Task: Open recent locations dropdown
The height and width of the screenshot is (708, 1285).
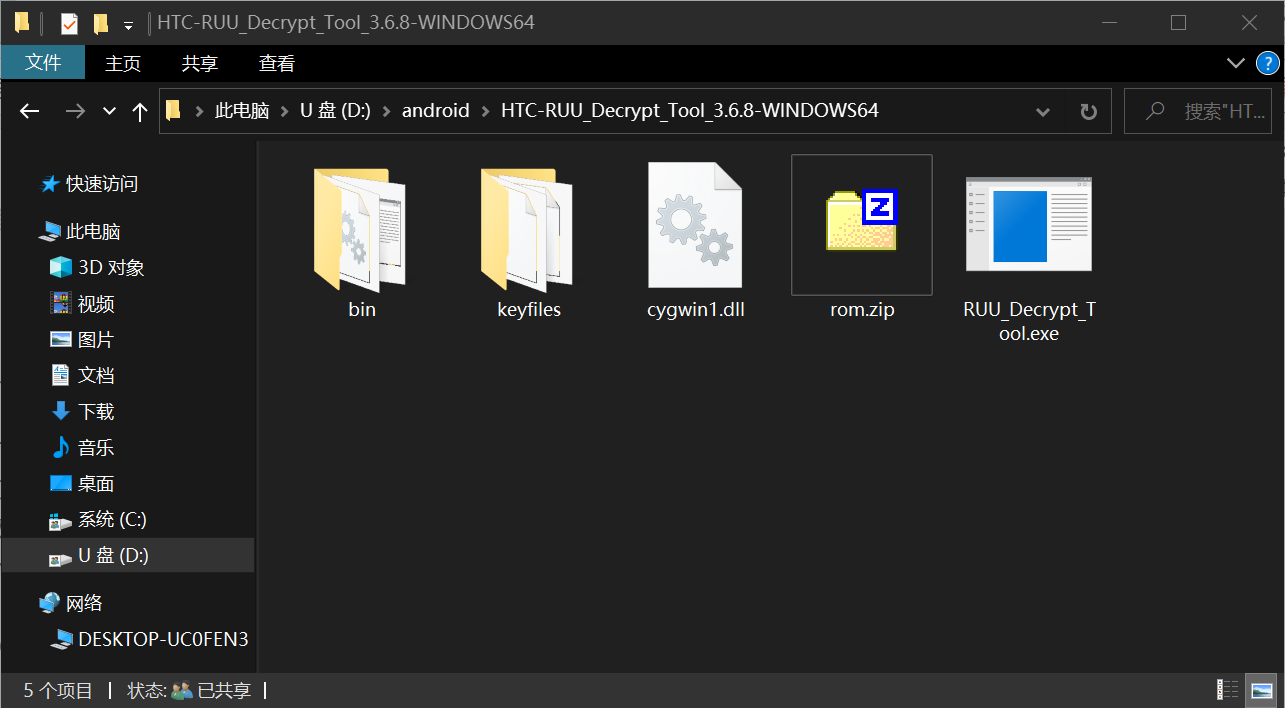Action: (x=110, y=111)
